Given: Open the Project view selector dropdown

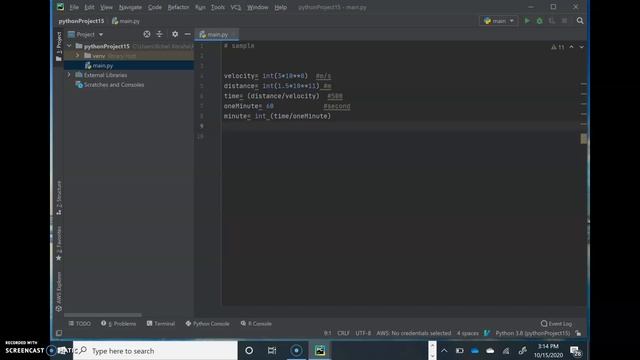Looking at the screenshot, I should 86,34.
